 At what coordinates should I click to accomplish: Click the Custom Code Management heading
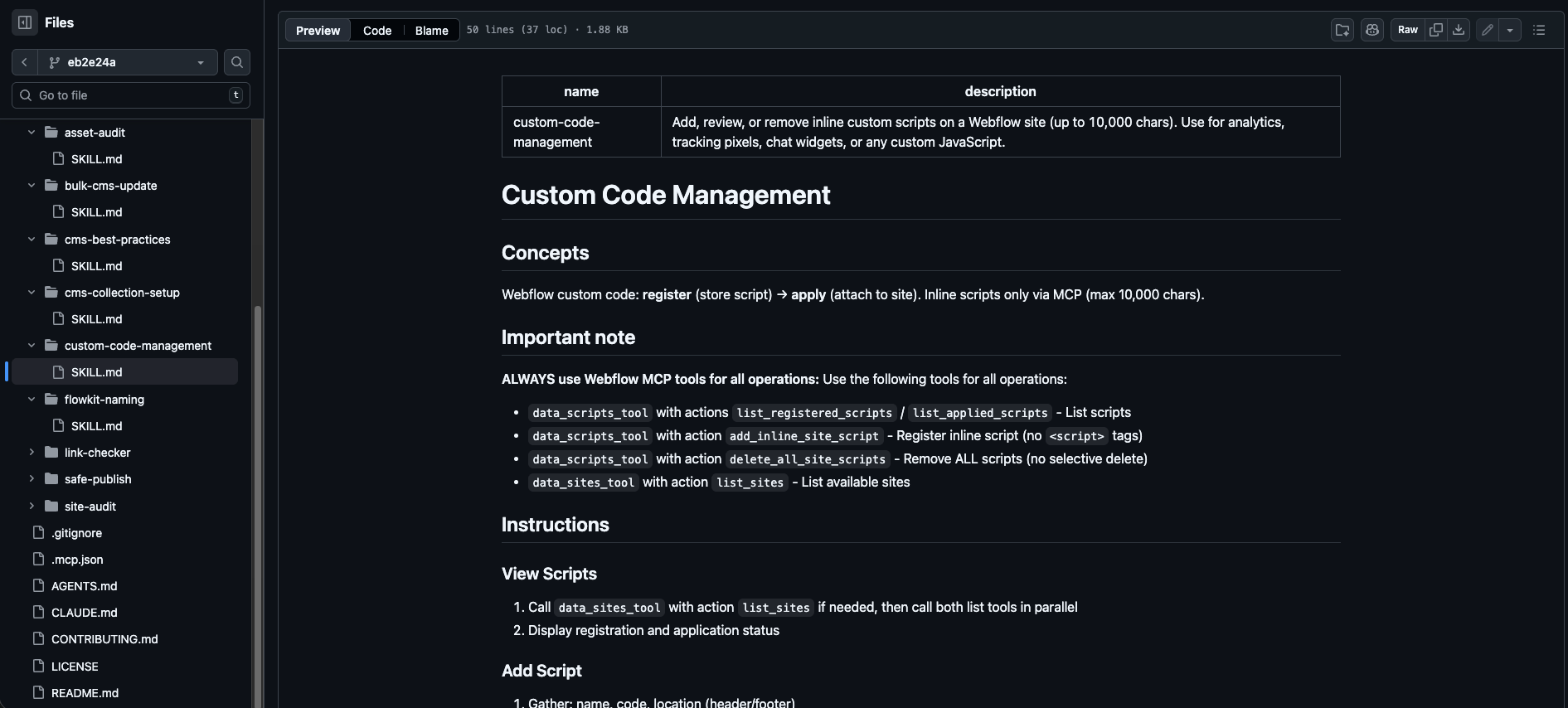click(666, 195)
